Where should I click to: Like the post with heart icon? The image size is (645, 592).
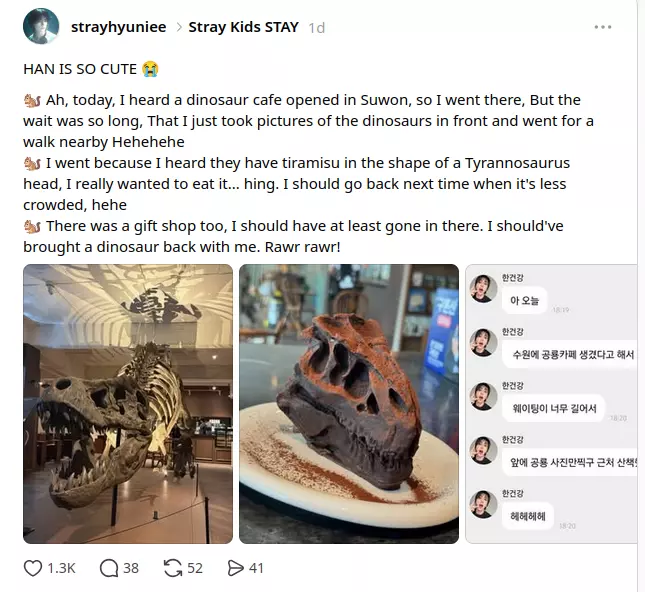point(33,568)
